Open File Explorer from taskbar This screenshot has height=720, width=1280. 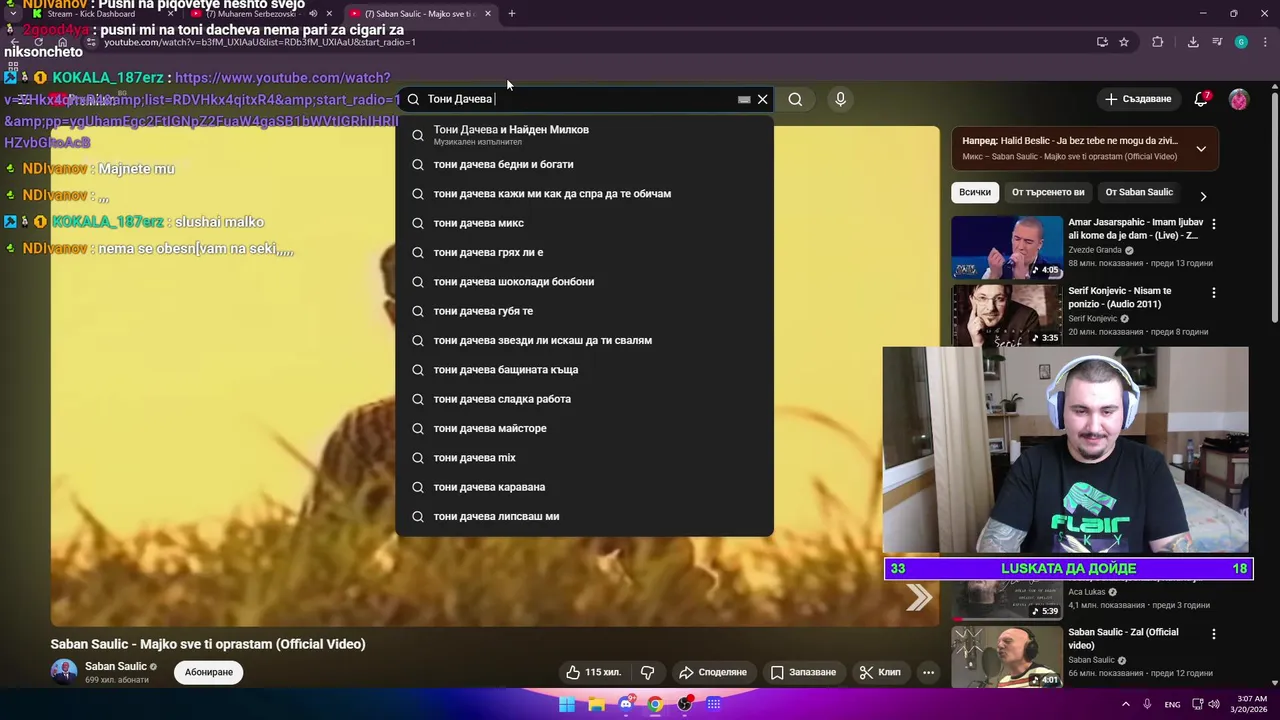597,704
